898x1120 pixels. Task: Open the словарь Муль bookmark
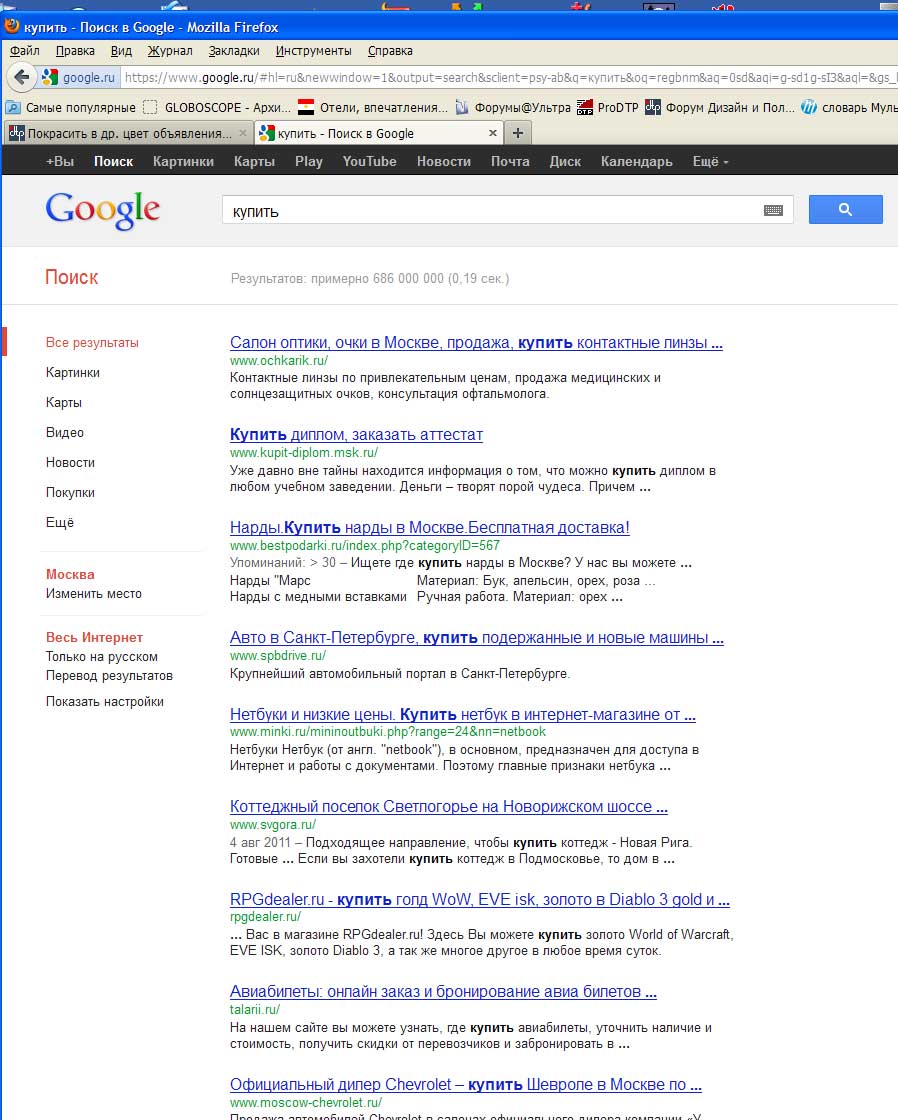coord(849,107)
